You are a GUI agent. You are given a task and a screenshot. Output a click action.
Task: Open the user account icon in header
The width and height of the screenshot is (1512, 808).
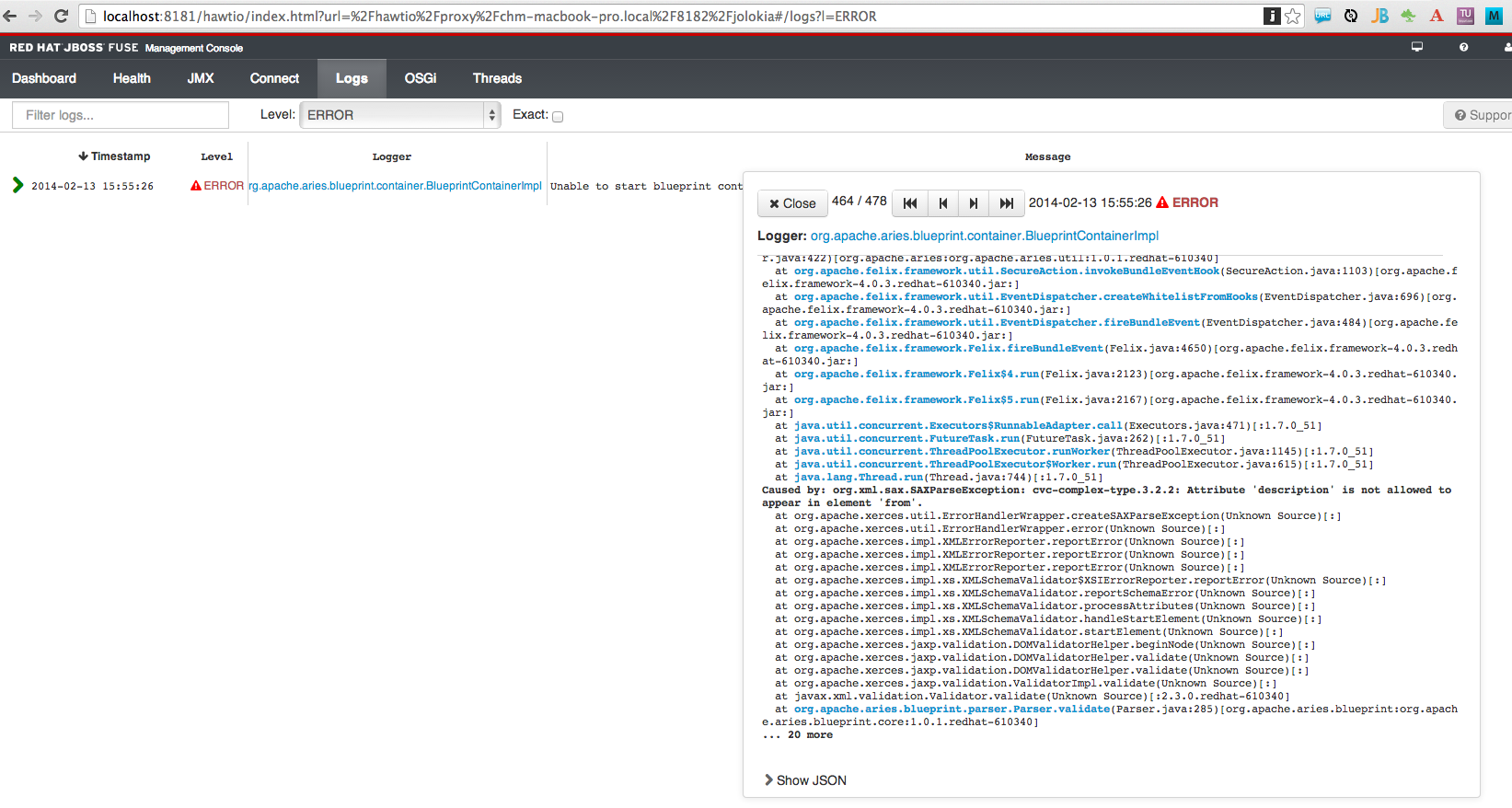(1507, 47)
